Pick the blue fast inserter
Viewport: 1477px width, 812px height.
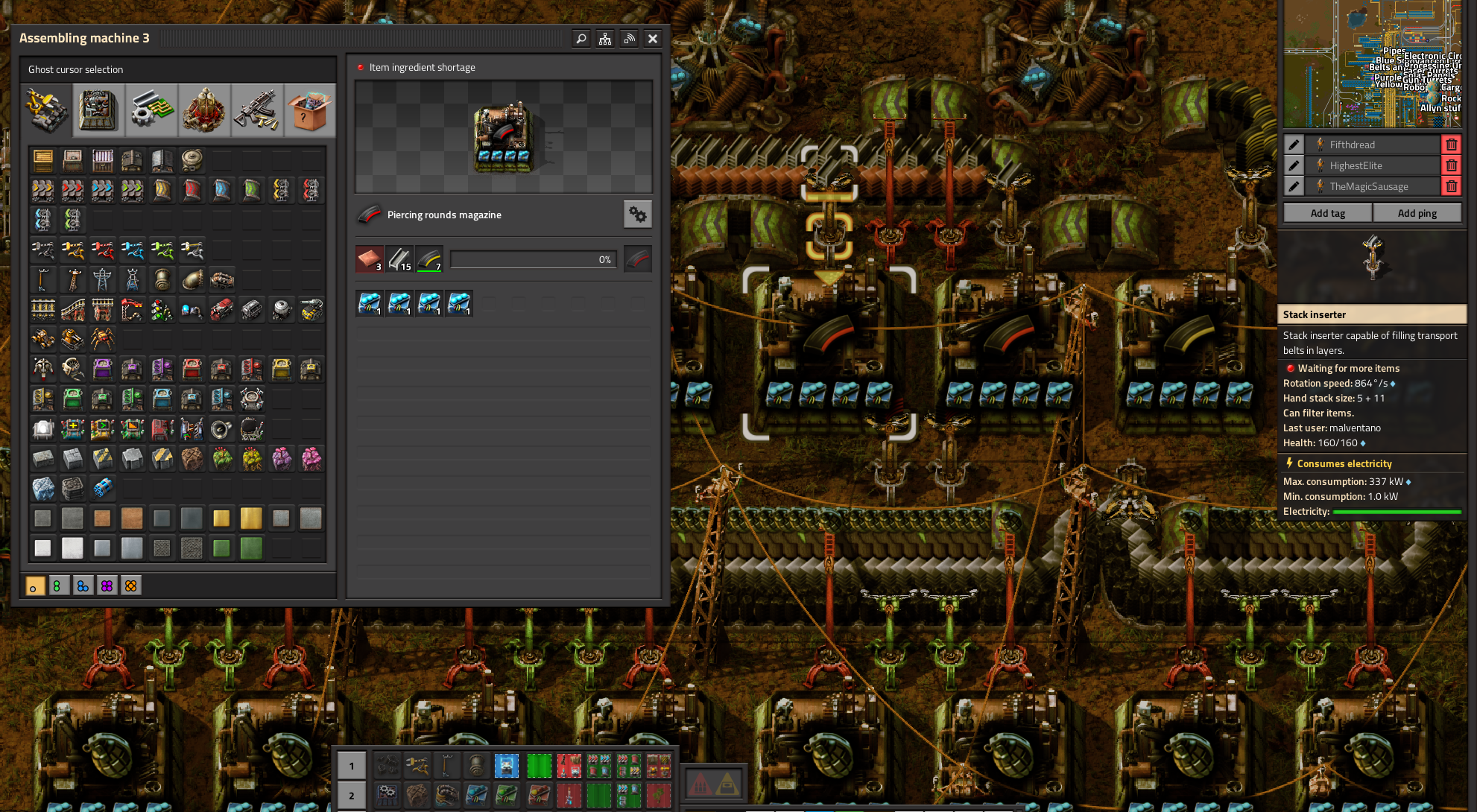point(133,250)
